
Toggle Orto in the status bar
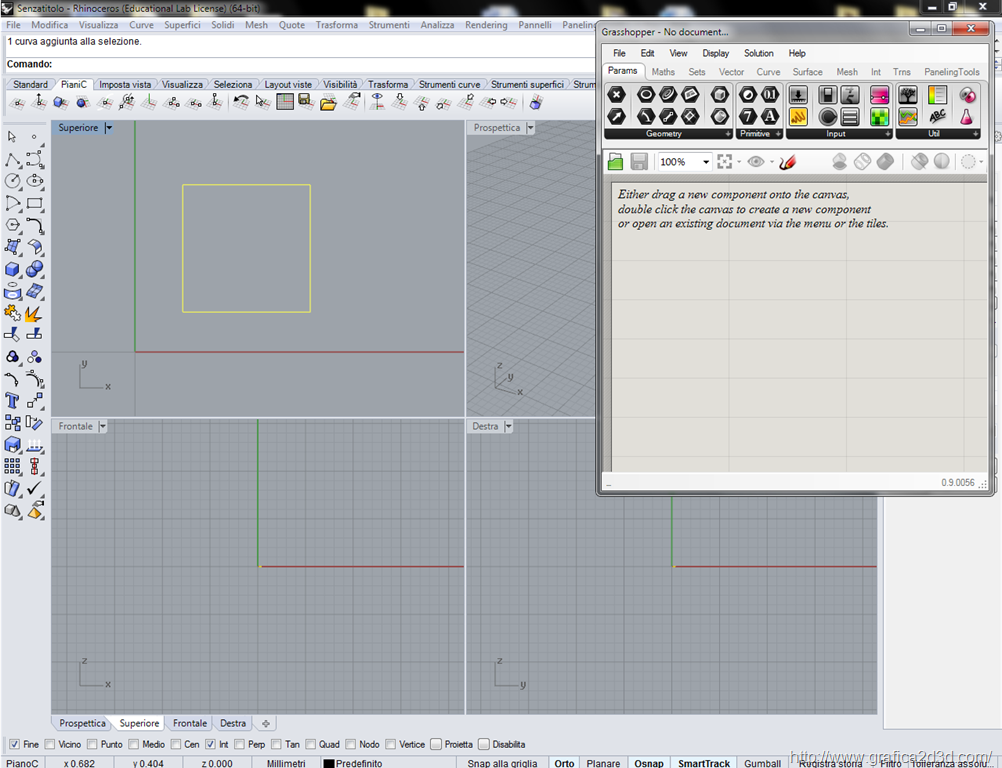564,763
